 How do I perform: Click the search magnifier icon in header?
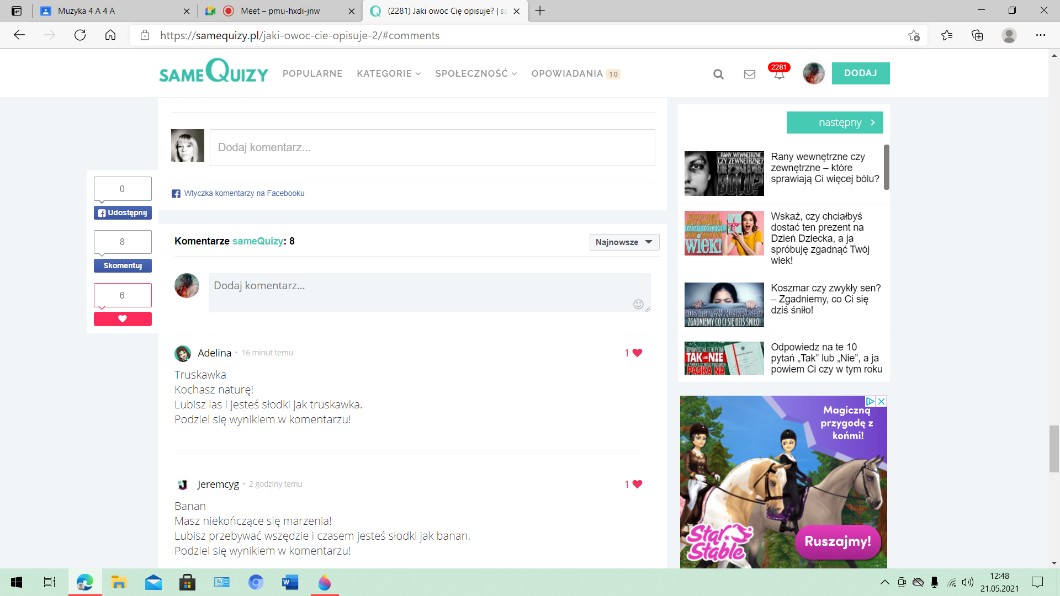coord(718,74)
